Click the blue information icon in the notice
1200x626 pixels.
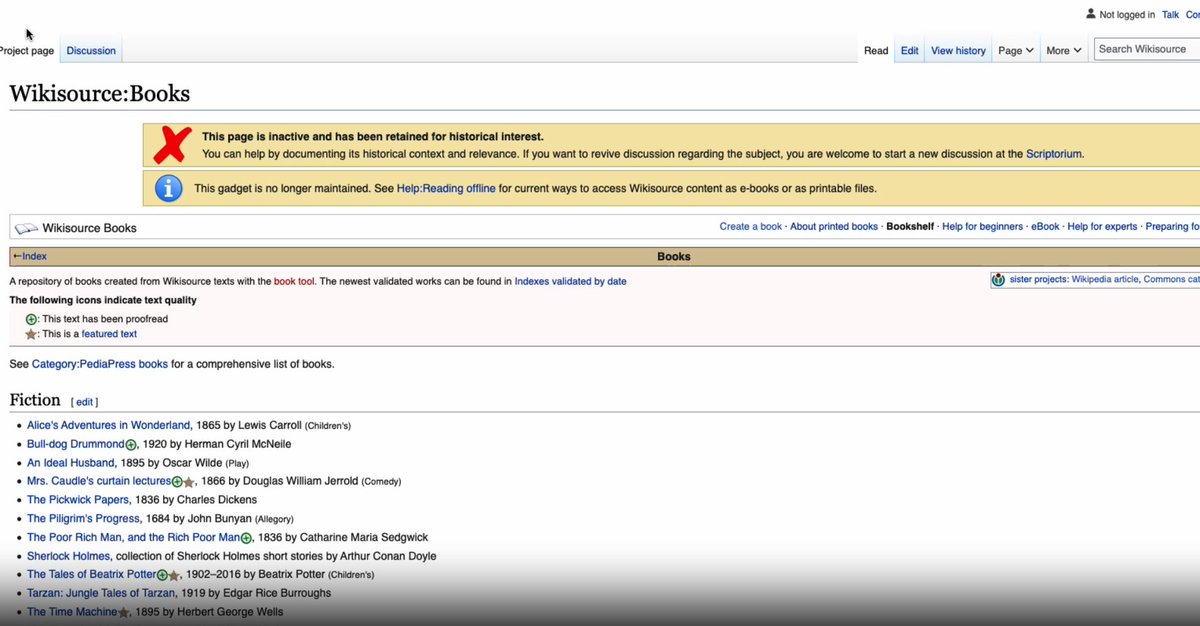coord(168,187)
